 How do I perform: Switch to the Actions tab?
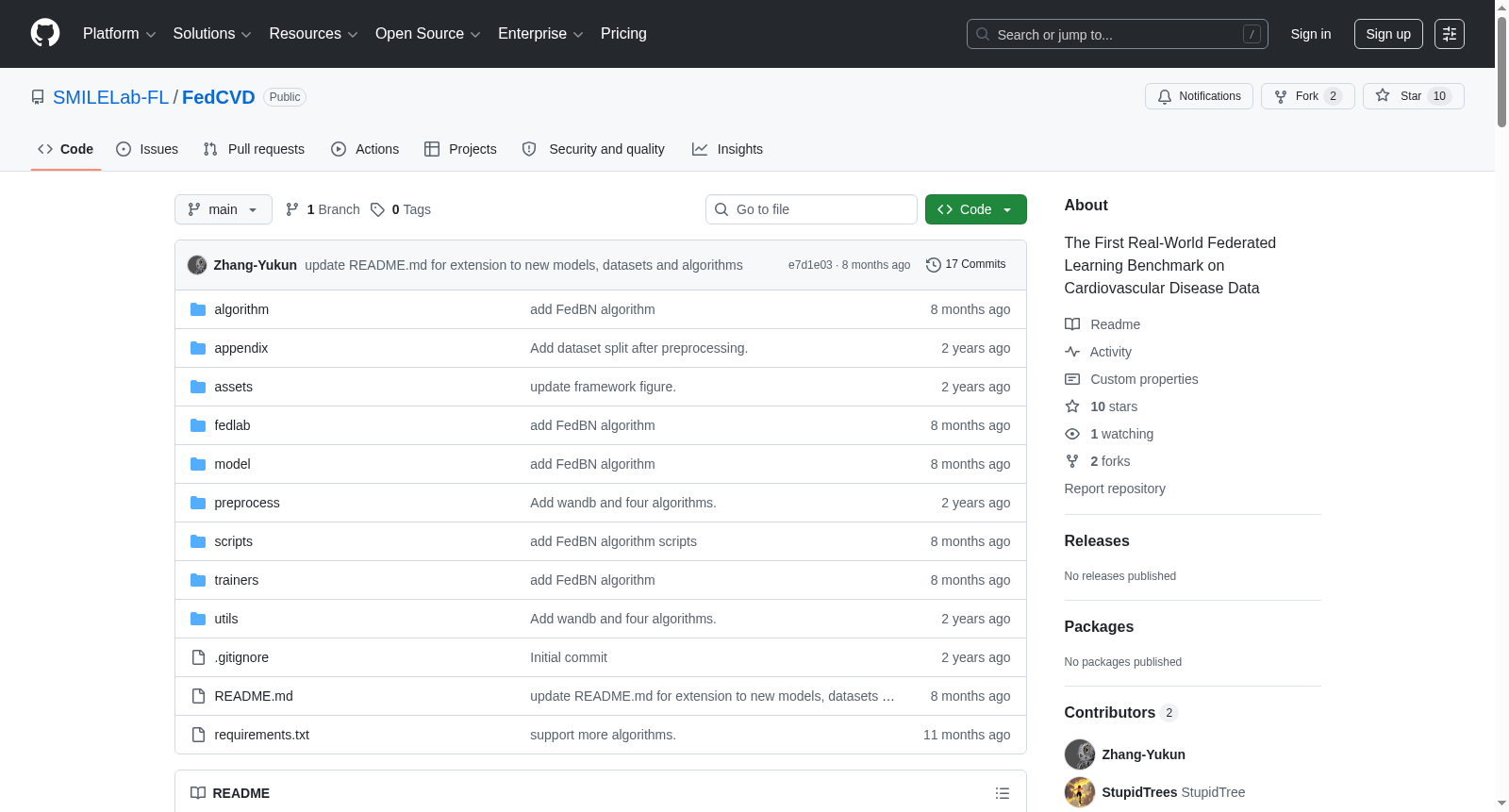tap(365, 149)
